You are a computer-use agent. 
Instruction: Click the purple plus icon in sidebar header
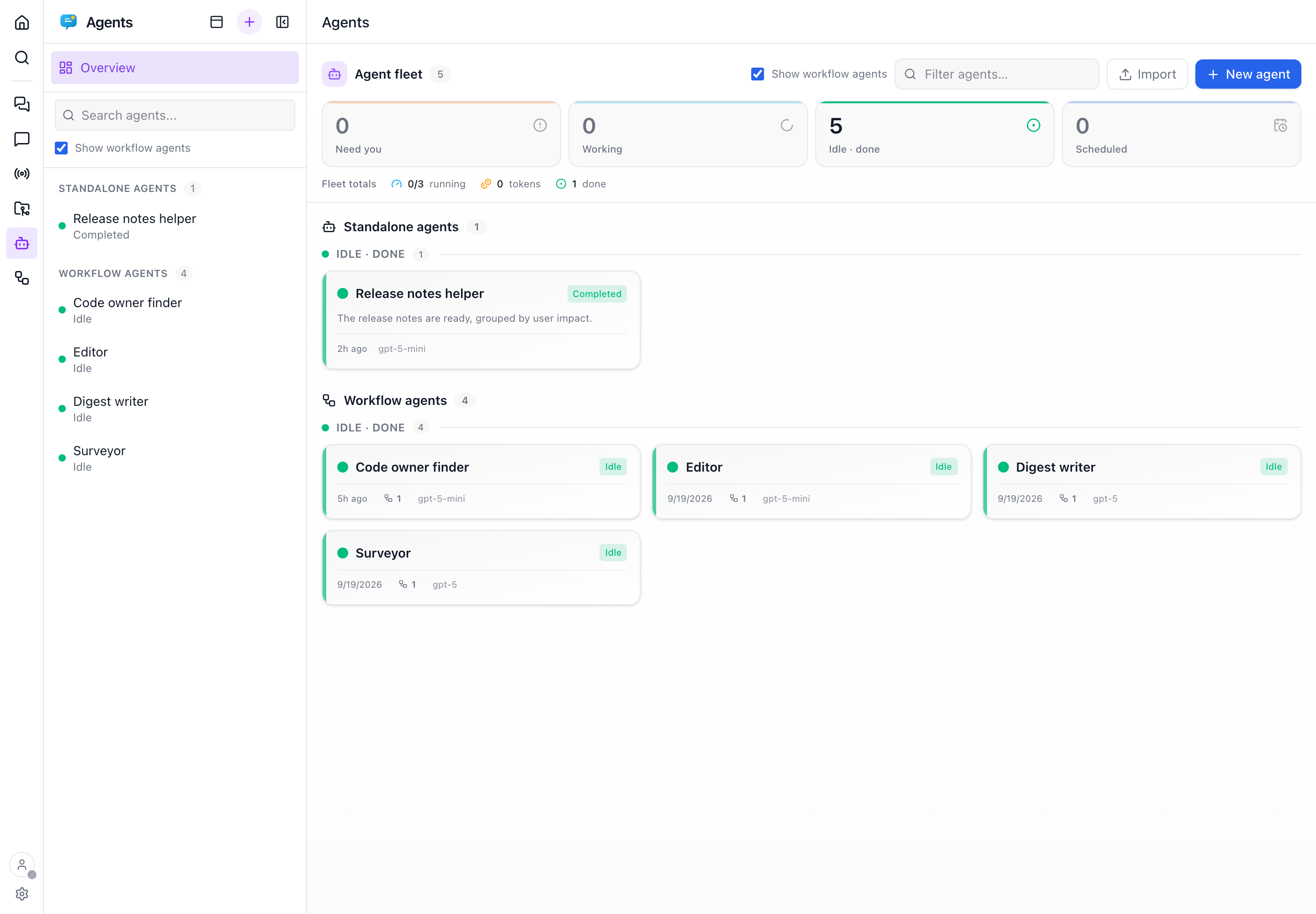(249, 22)
